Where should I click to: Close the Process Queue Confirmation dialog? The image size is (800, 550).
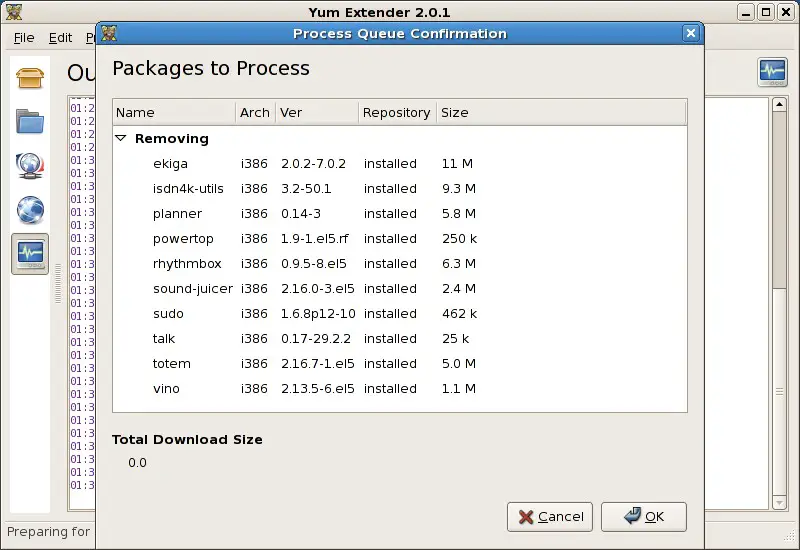(690, 33)
